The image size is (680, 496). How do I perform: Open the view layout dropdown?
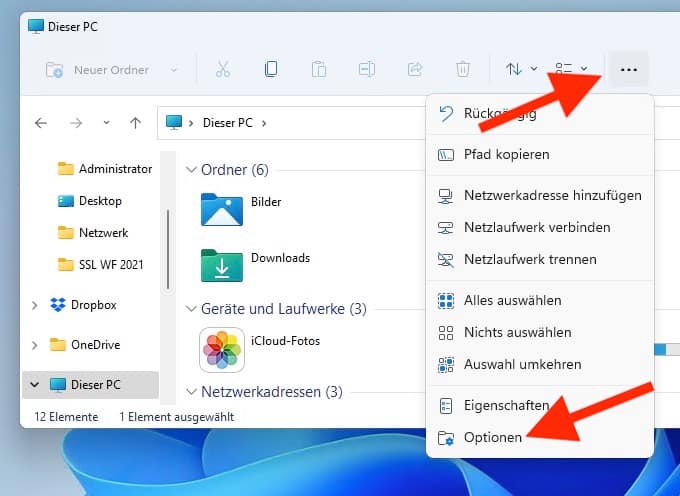pos(571,70)
